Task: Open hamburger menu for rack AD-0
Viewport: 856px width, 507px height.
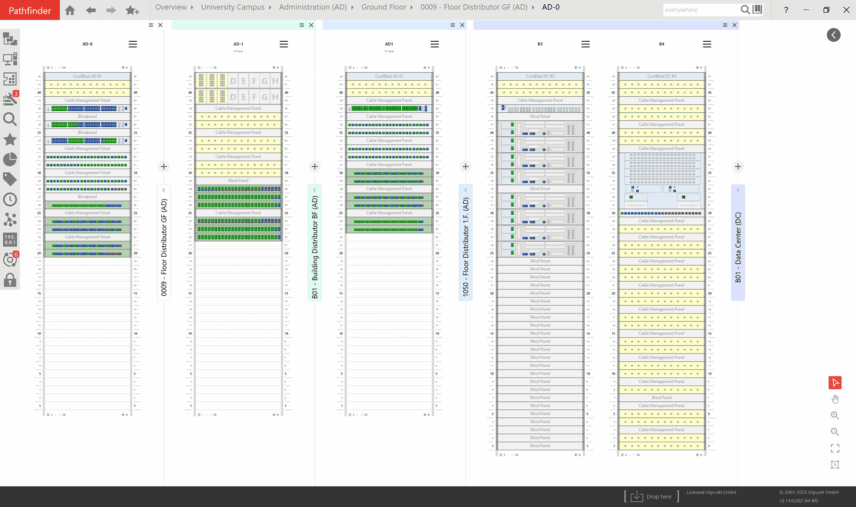Action: pos(133,44)
